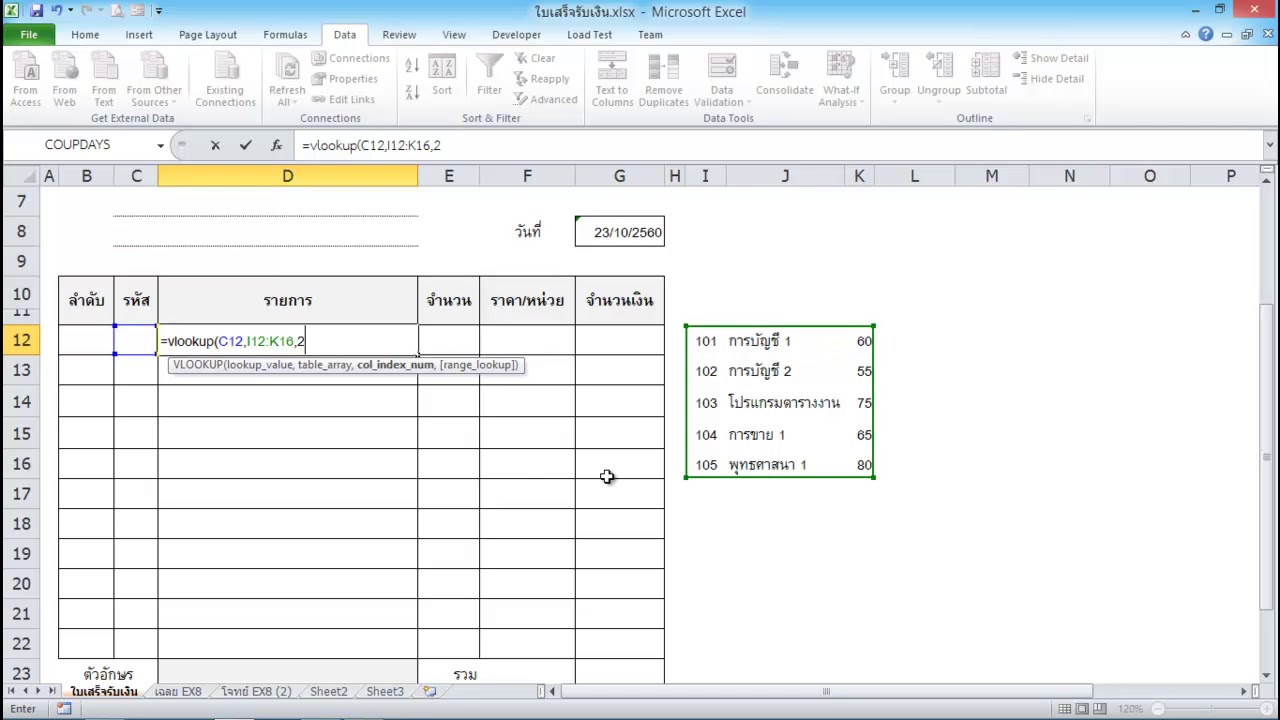
Task: Click the date cell 23/10/2560
Action: coord(619,232)
